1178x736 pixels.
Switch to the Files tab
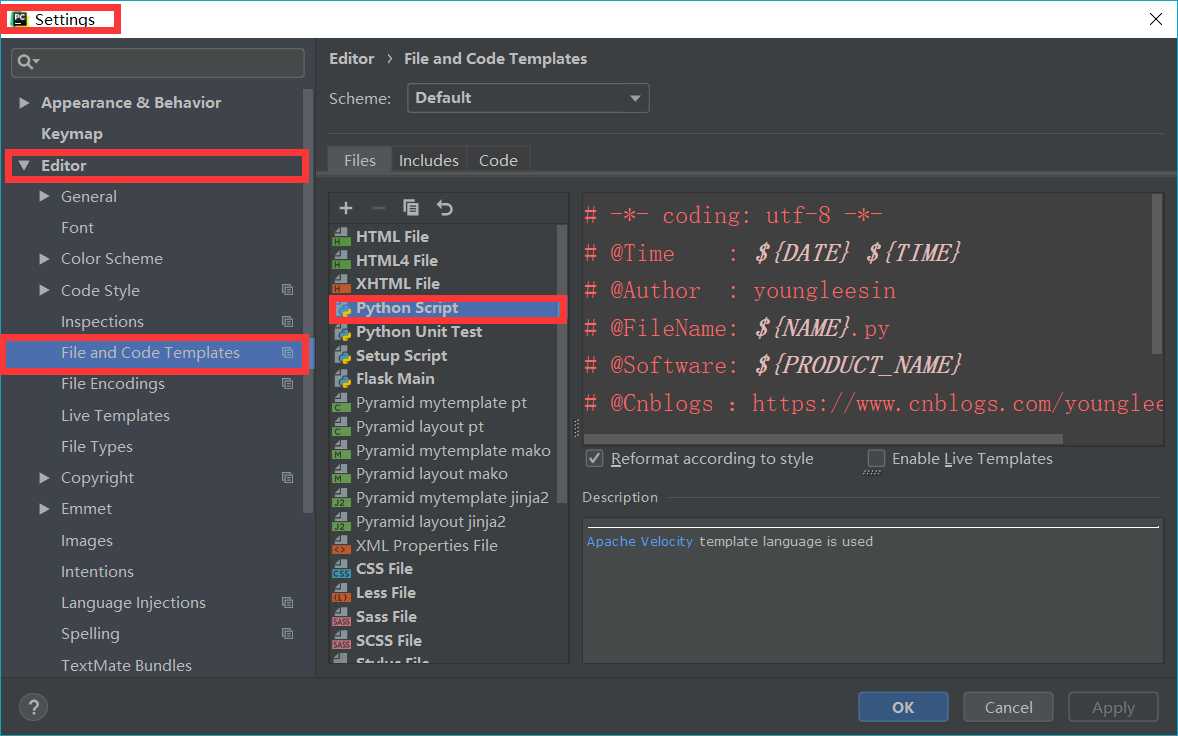(360, 160)
